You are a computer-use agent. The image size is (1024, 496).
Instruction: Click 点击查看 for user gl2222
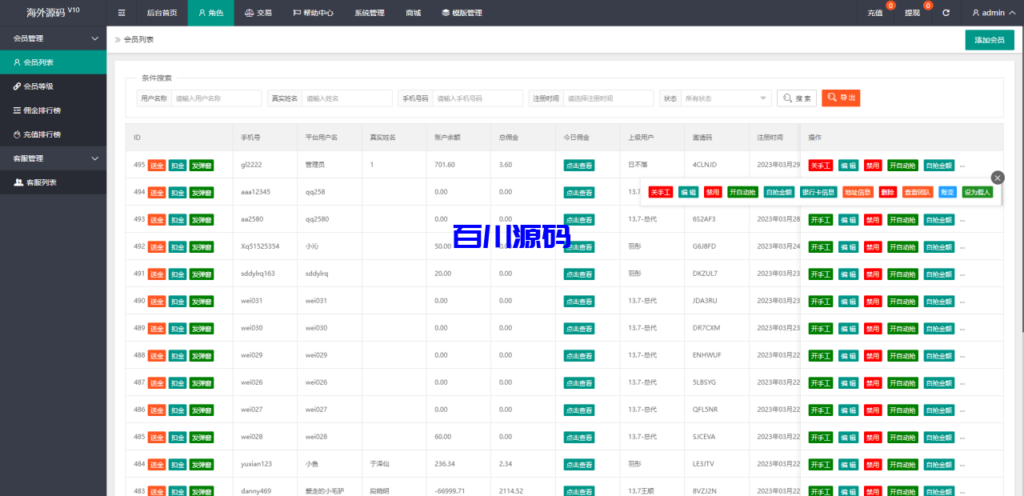[x=579, y=166]
